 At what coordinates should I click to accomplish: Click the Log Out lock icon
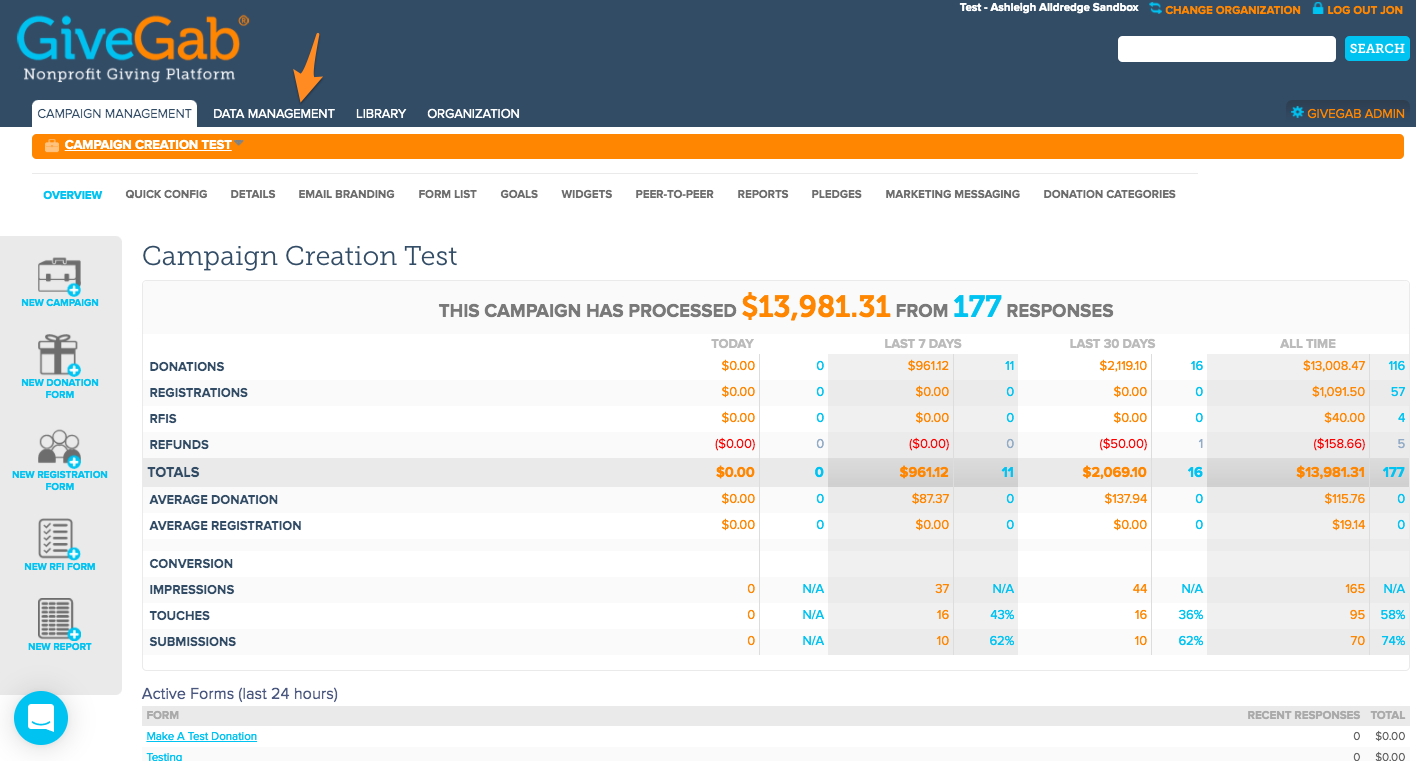pyautogui.click(x=1317, y=9)
